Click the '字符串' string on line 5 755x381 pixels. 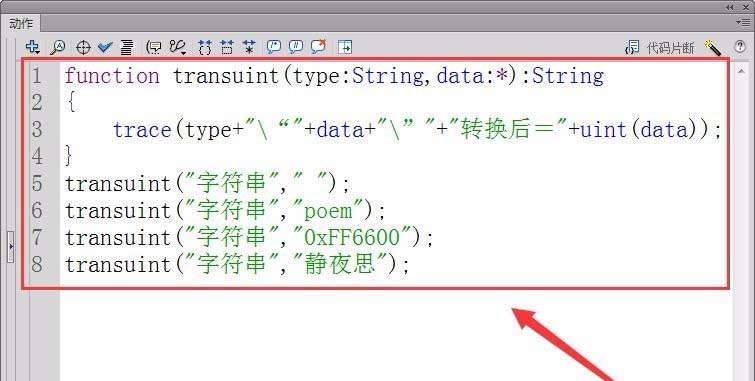pyautogui.click(x=232, y=184)
